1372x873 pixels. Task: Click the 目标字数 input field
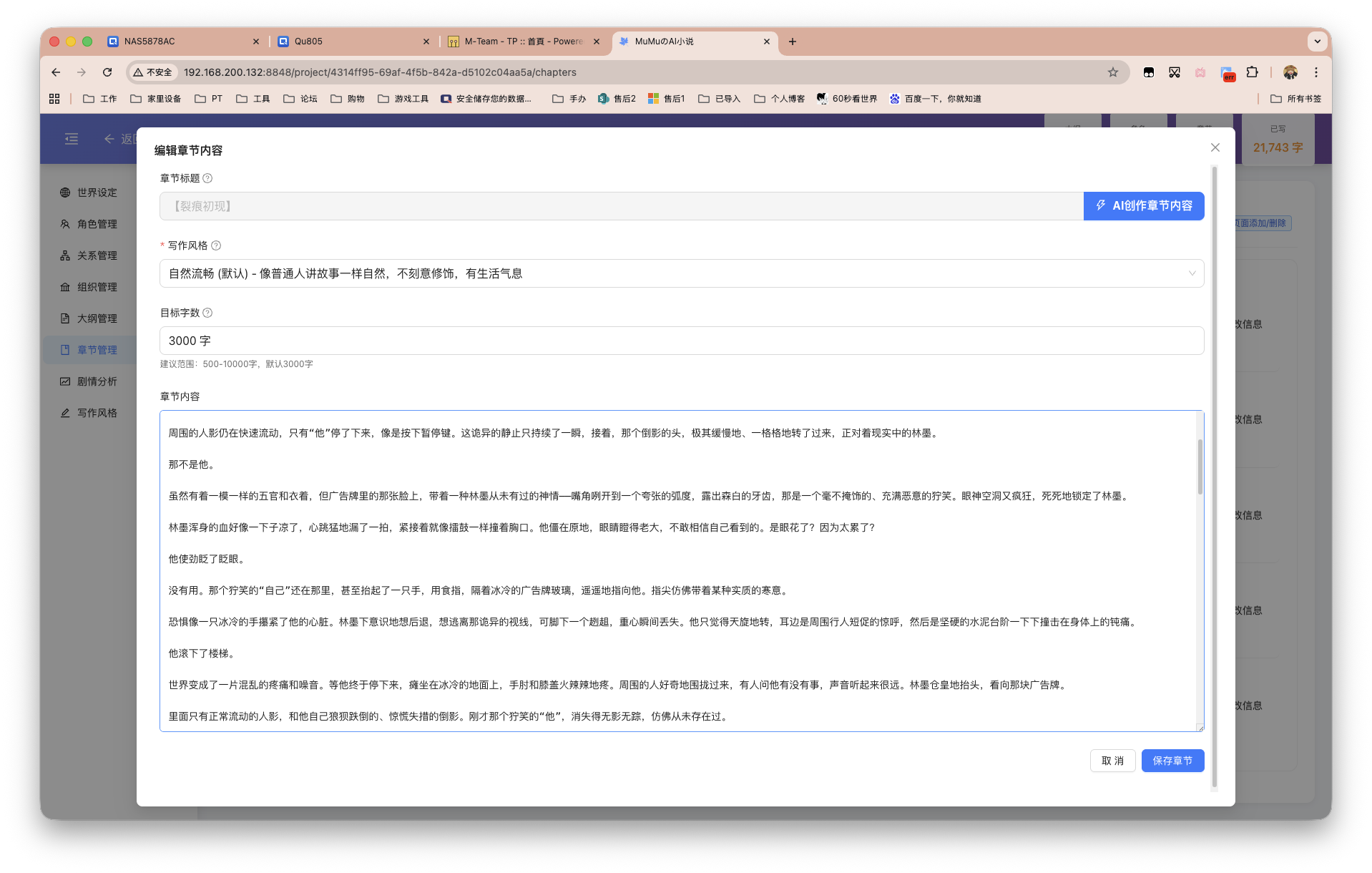coord(681,341)
